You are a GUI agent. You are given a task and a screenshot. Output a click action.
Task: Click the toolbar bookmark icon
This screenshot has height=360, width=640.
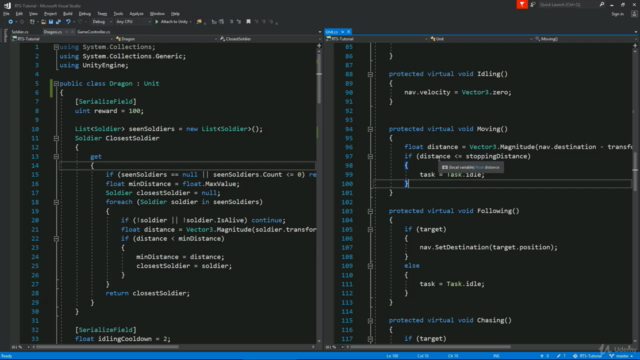pos(248,22)
